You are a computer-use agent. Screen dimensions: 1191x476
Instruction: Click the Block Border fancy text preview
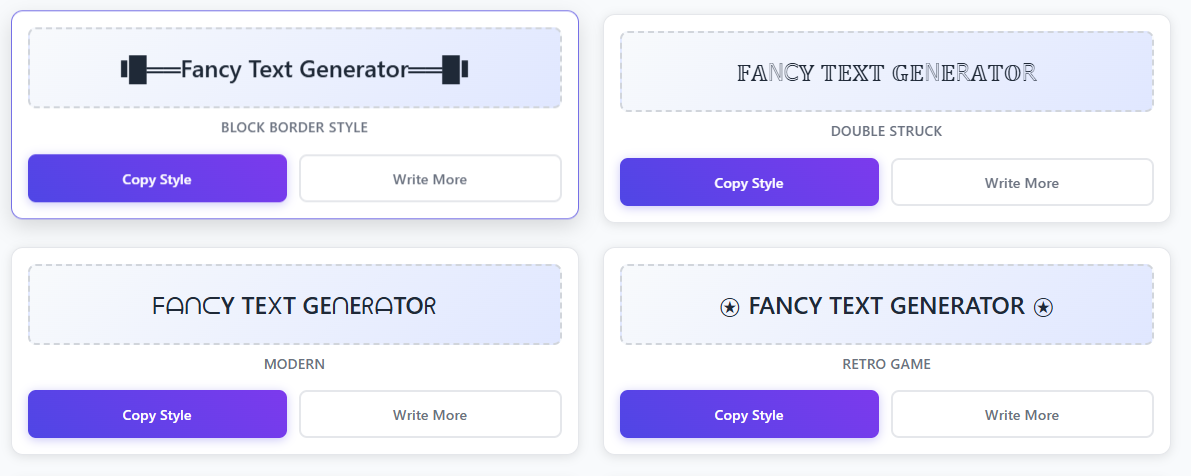click(295, 68)
